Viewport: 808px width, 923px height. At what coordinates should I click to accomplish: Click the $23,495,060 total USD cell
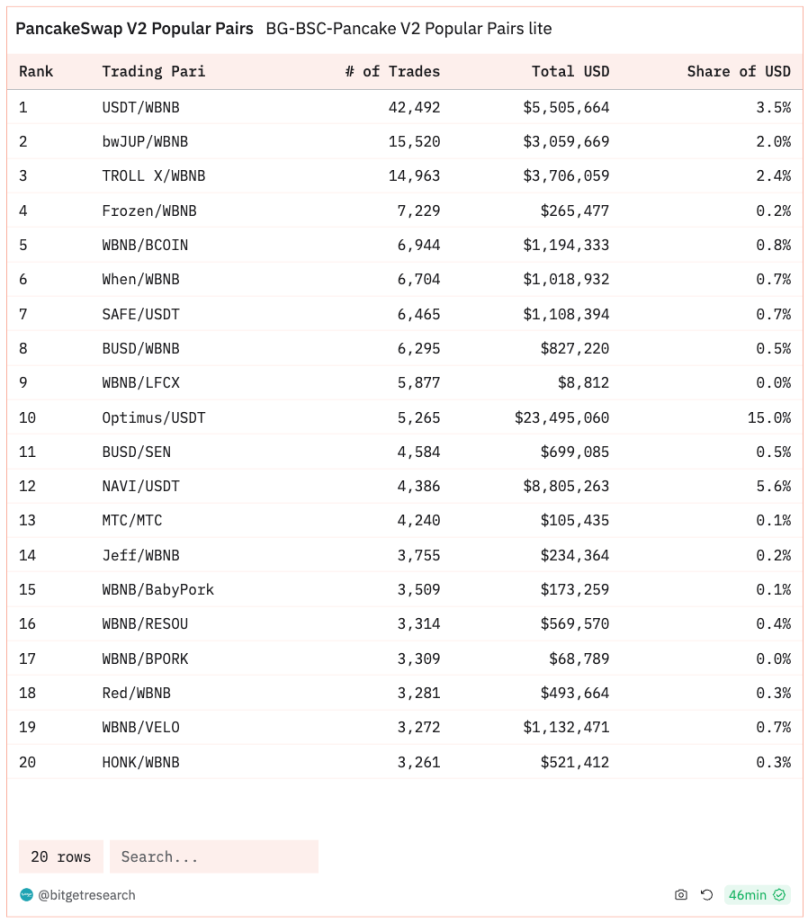pos(562,417)
